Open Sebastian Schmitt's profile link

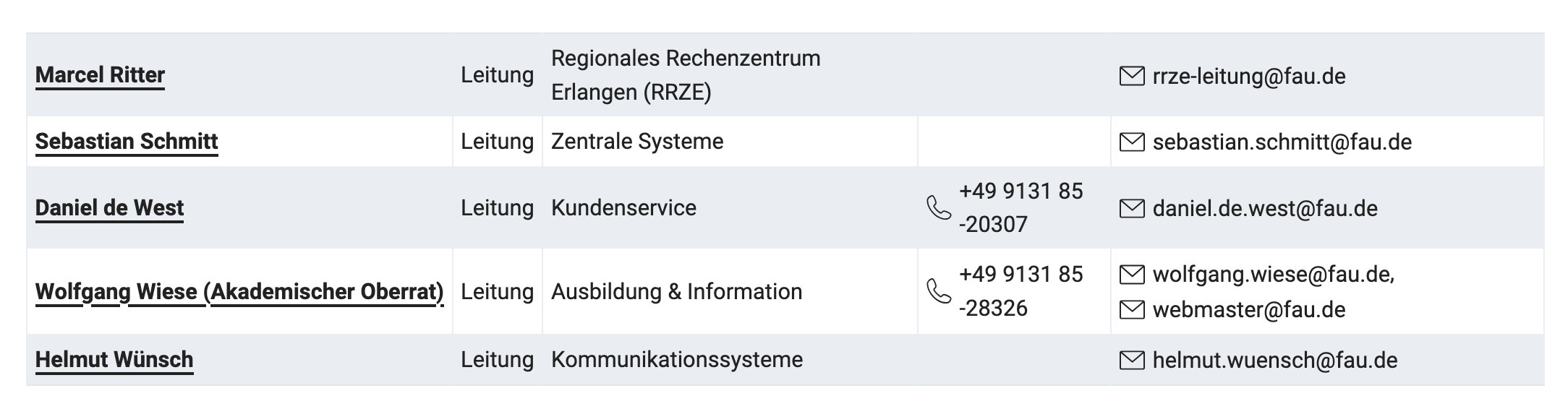click(127, 142)
